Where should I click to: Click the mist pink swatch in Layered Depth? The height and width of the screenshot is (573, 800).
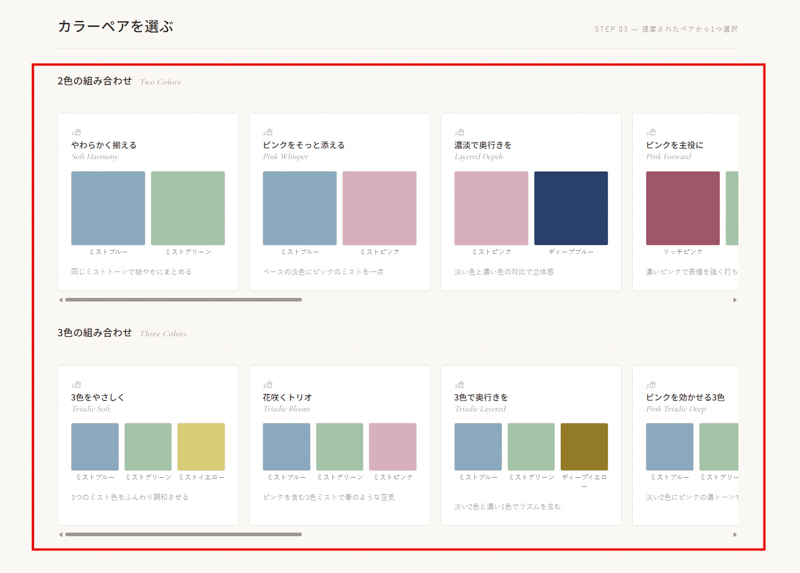(491, 208)
